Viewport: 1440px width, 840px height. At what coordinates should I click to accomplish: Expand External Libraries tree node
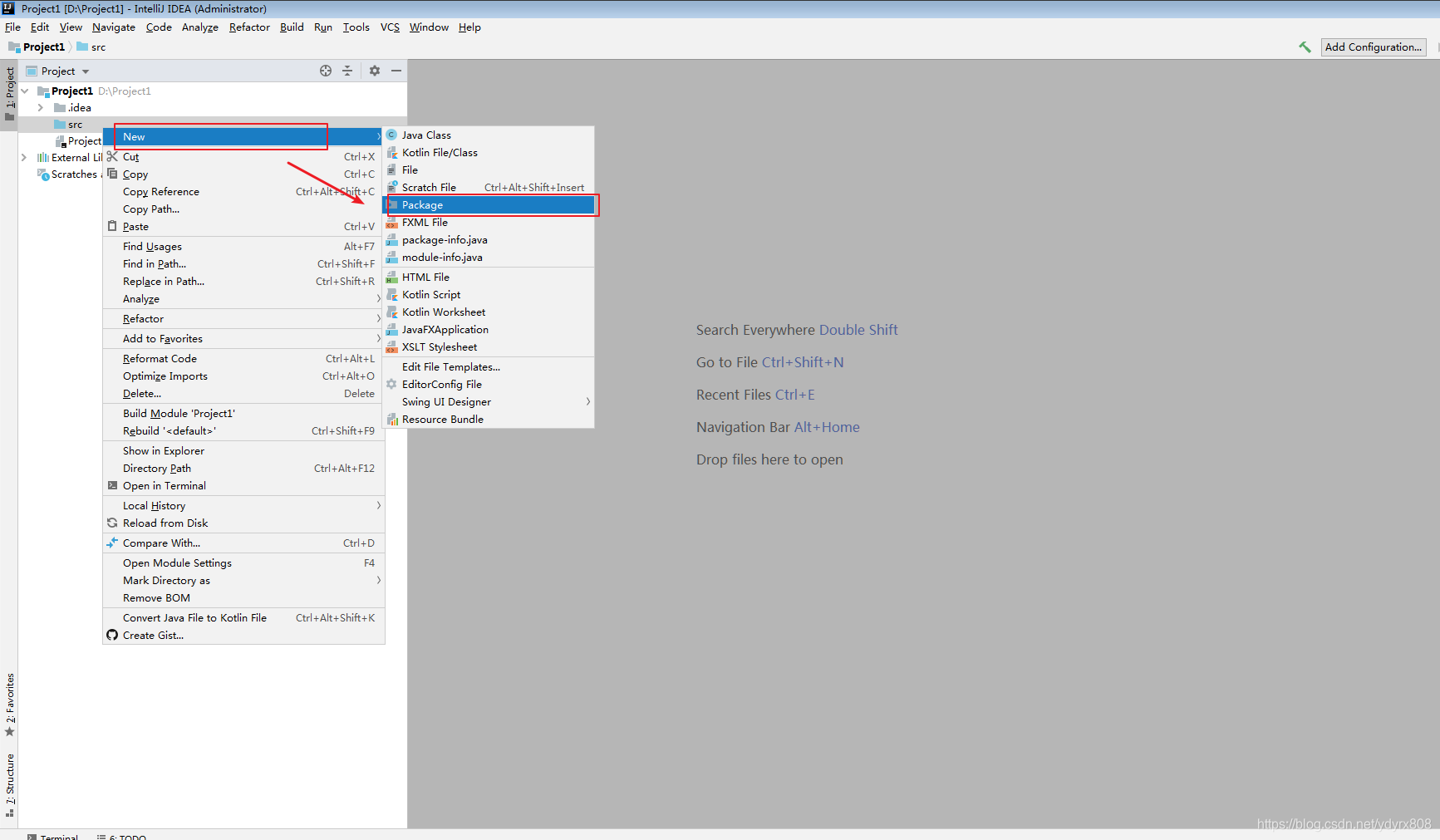pyautogui.click(x=24, y=157)
